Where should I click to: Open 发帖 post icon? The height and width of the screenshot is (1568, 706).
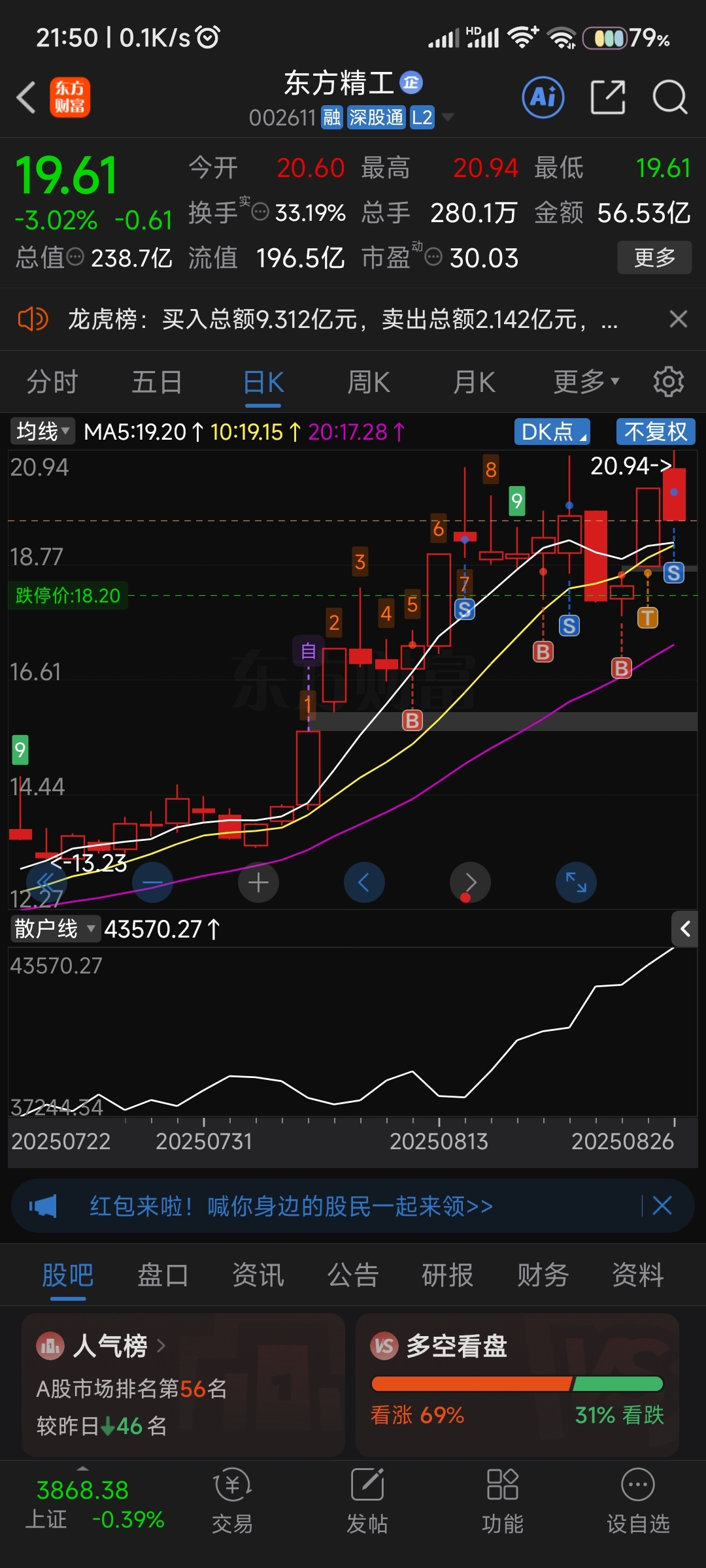click(x=367, y=1501)
